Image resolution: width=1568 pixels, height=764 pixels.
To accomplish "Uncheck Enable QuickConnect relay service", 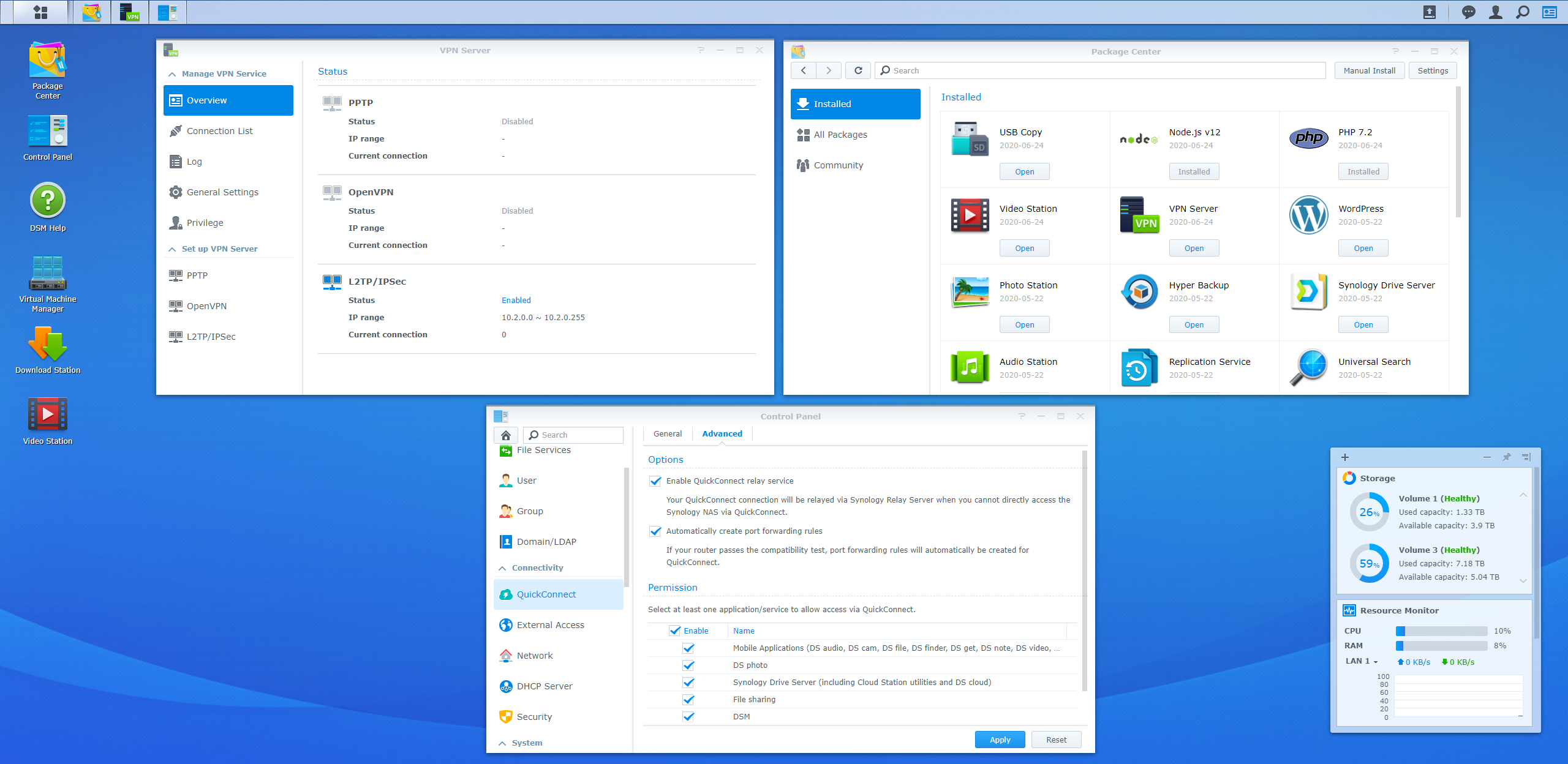I will (655, 481).
